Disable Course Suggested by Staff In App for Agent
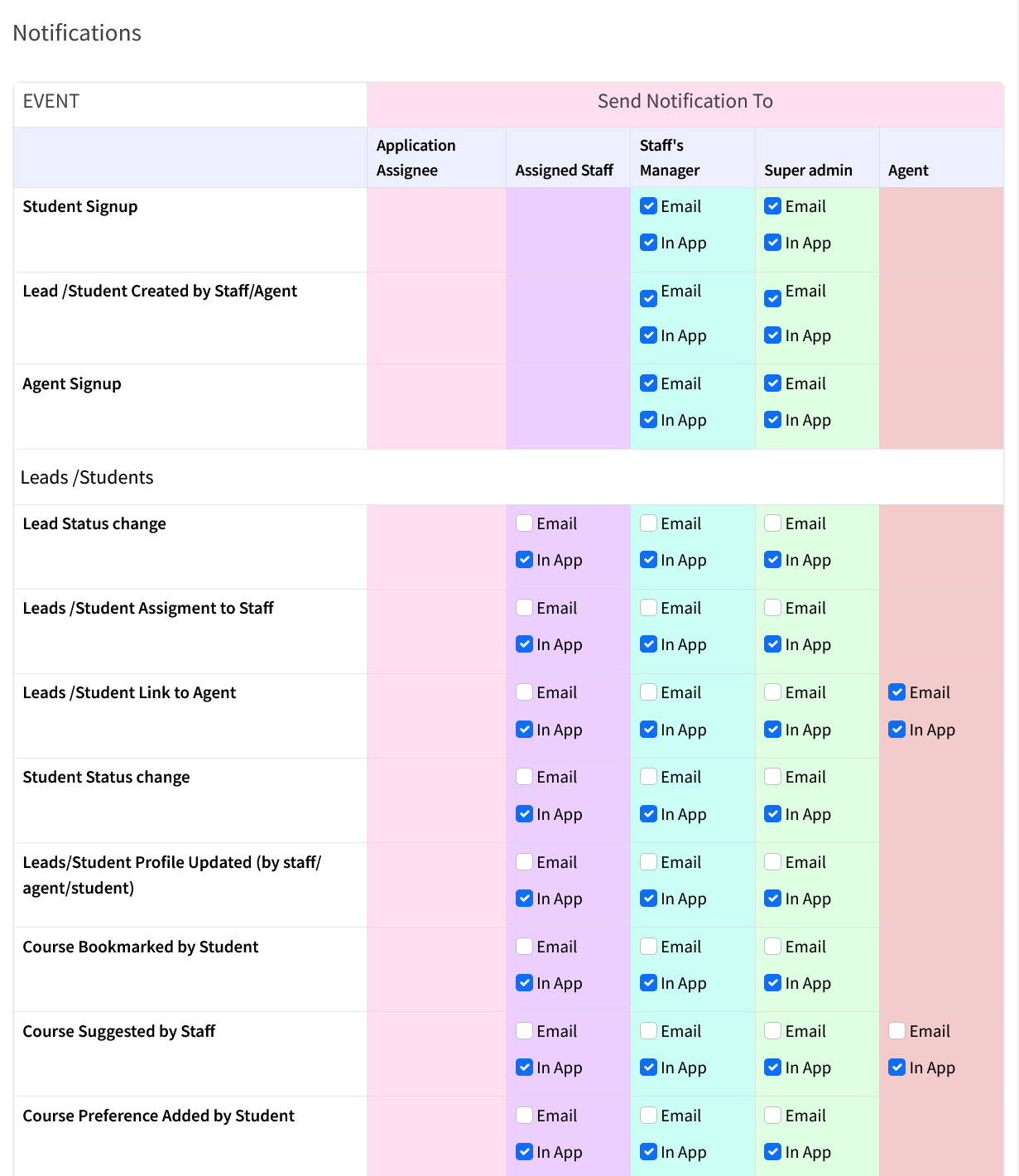The image size is (1019, 1176). [896, 1068]
